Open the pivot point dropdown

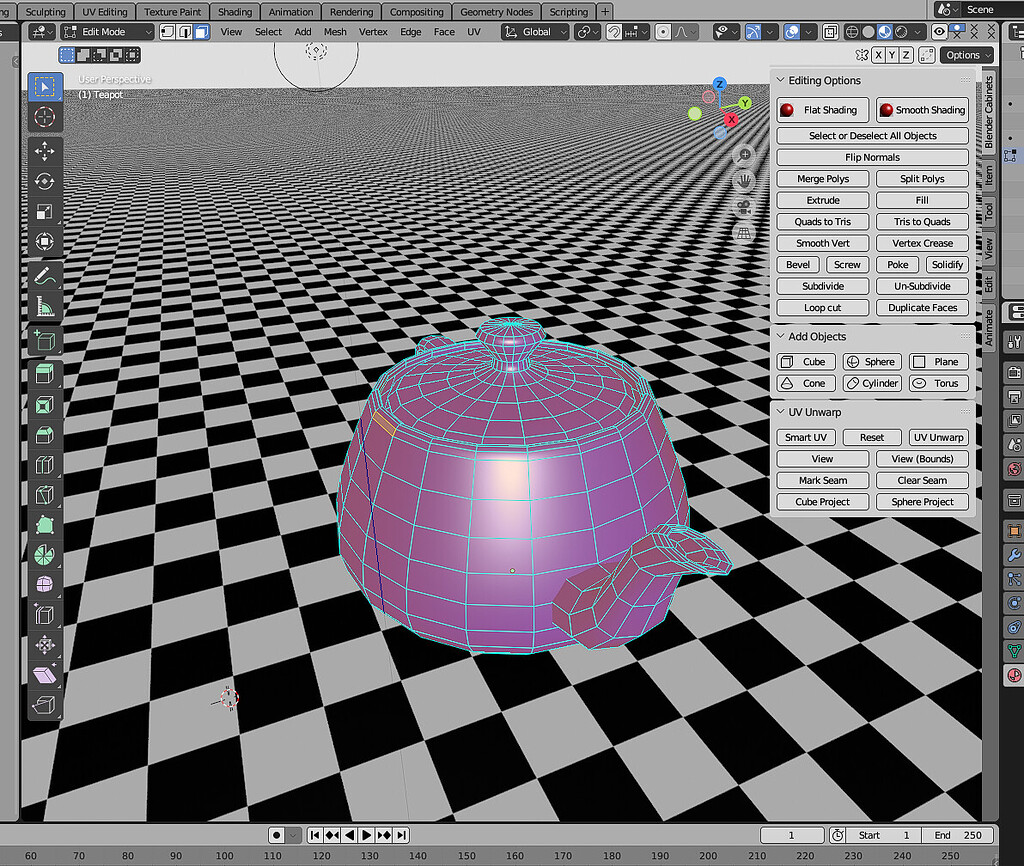pos(588,32)
